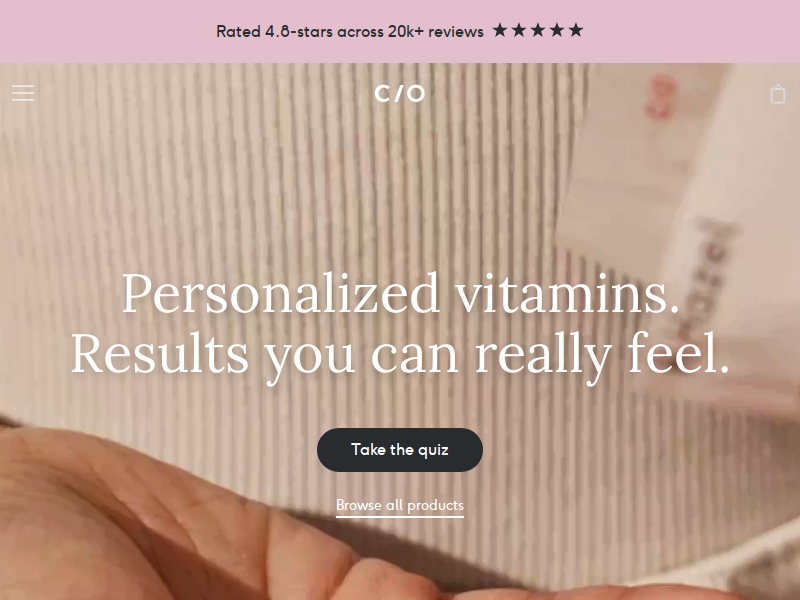Image resolution: width=800 pixels, height=600 pixels.
Task: Select the Results you can really feel line
Action: pos(401,355)
